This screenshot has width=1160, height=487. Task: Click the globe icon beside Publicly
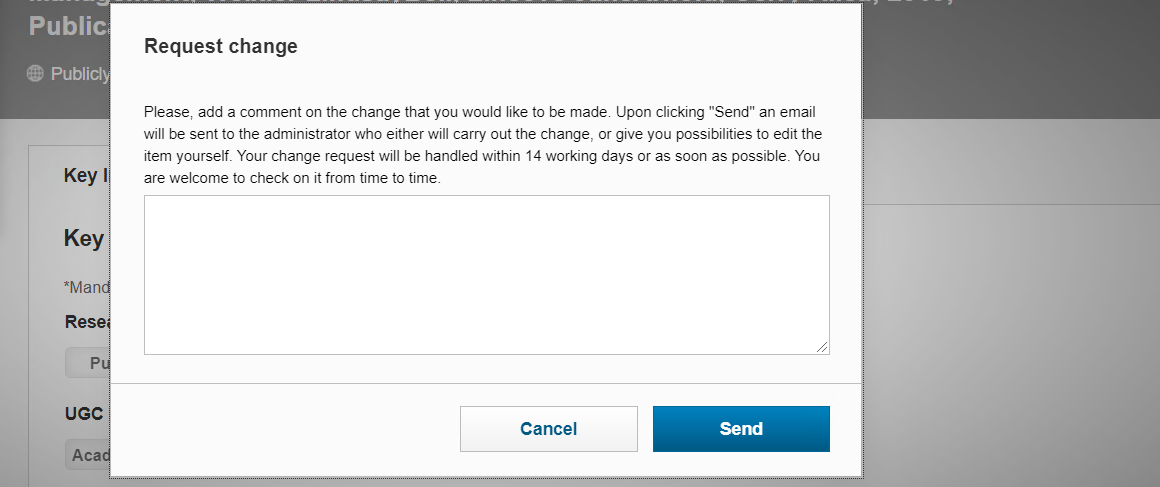pos(36,73)
